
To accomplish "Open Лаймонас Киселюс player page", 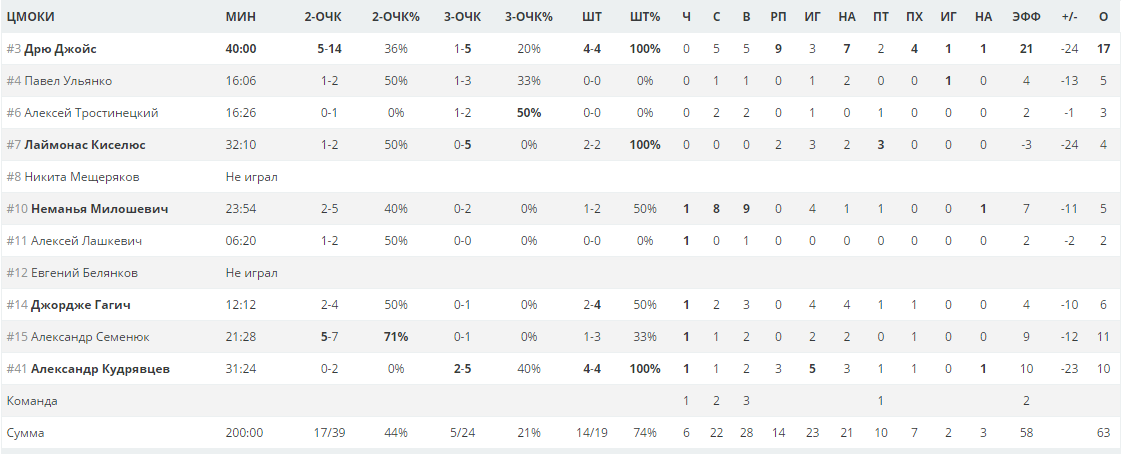I will [x=85, y=145].
